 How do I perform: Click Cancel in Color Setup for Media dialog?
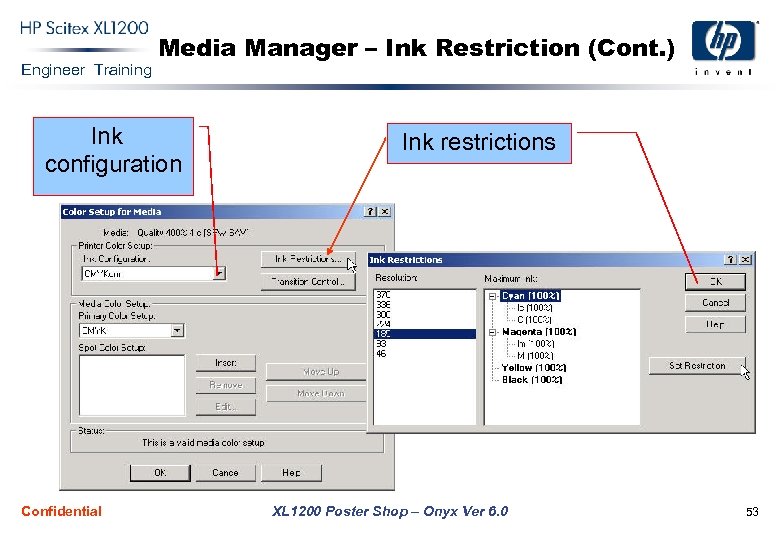(225, 473)
